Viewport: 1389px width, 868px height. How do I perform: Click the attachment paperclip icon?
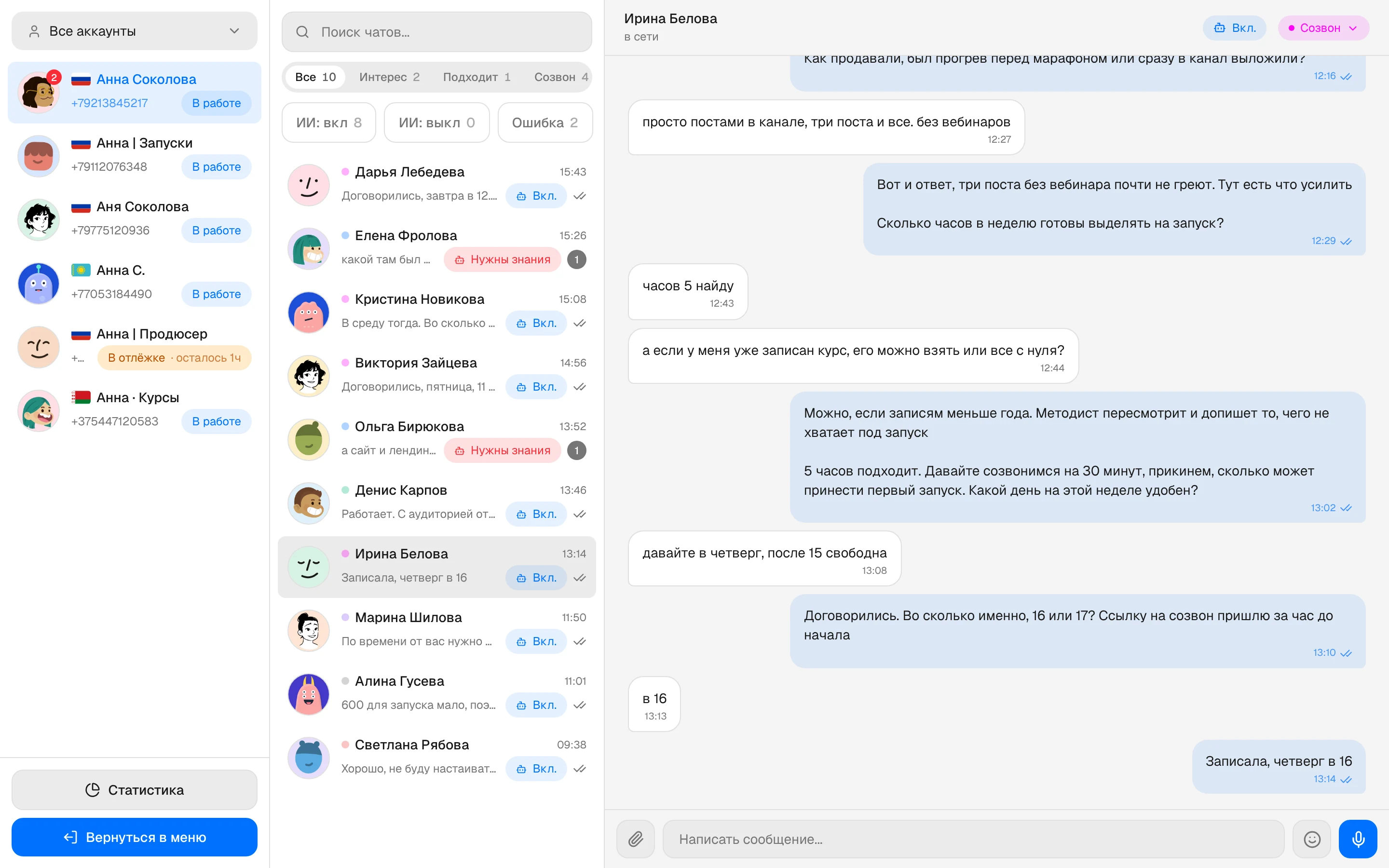(635, 839)
